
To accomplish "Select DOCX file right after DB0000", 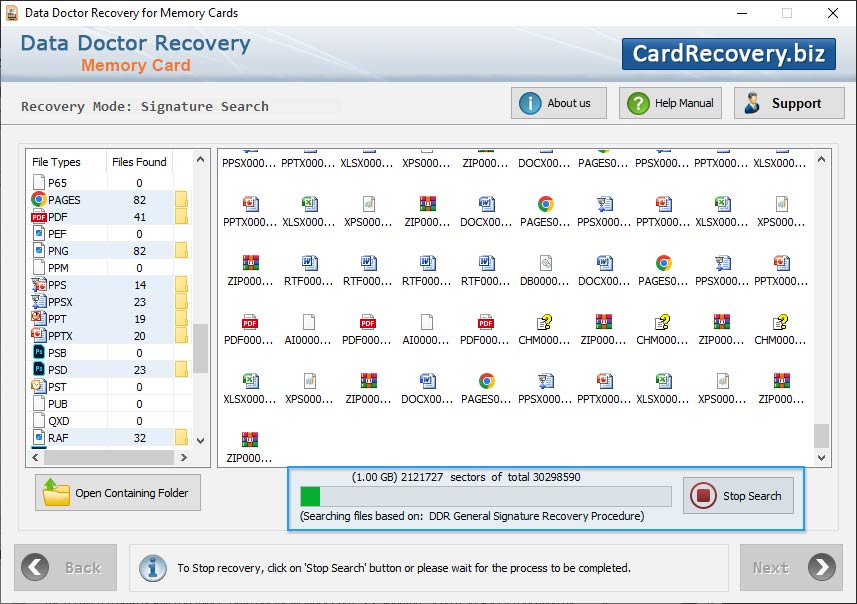I will [604, 263].
